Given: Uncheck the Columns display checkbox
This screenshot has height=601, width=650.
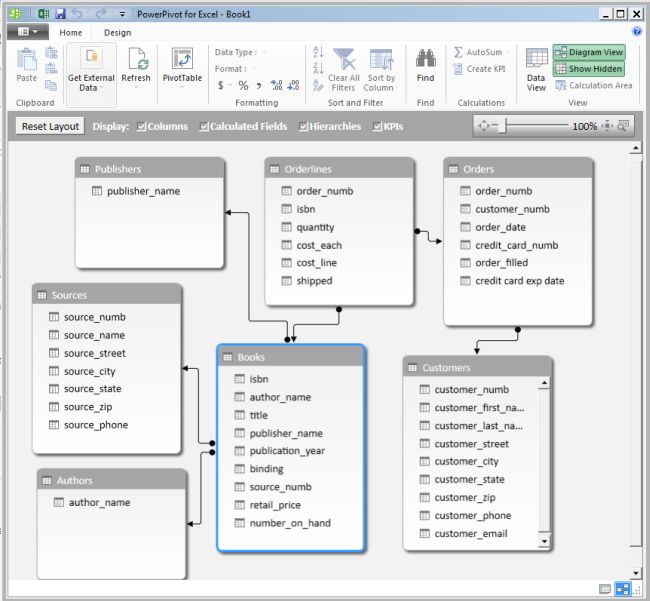Looking at the screenshot, I should (x=141, y=126).
